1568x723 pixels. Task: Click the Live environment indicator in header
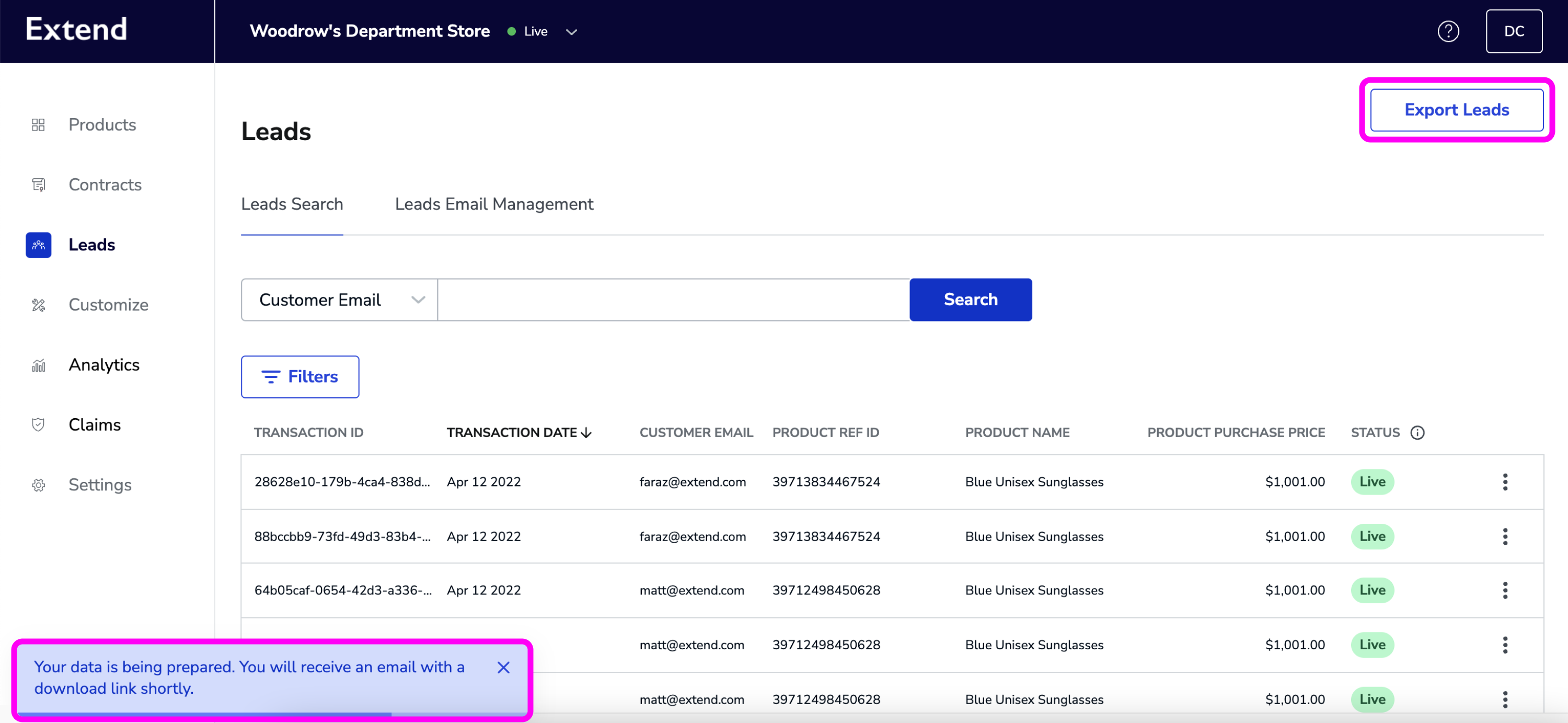pos(527,32)
